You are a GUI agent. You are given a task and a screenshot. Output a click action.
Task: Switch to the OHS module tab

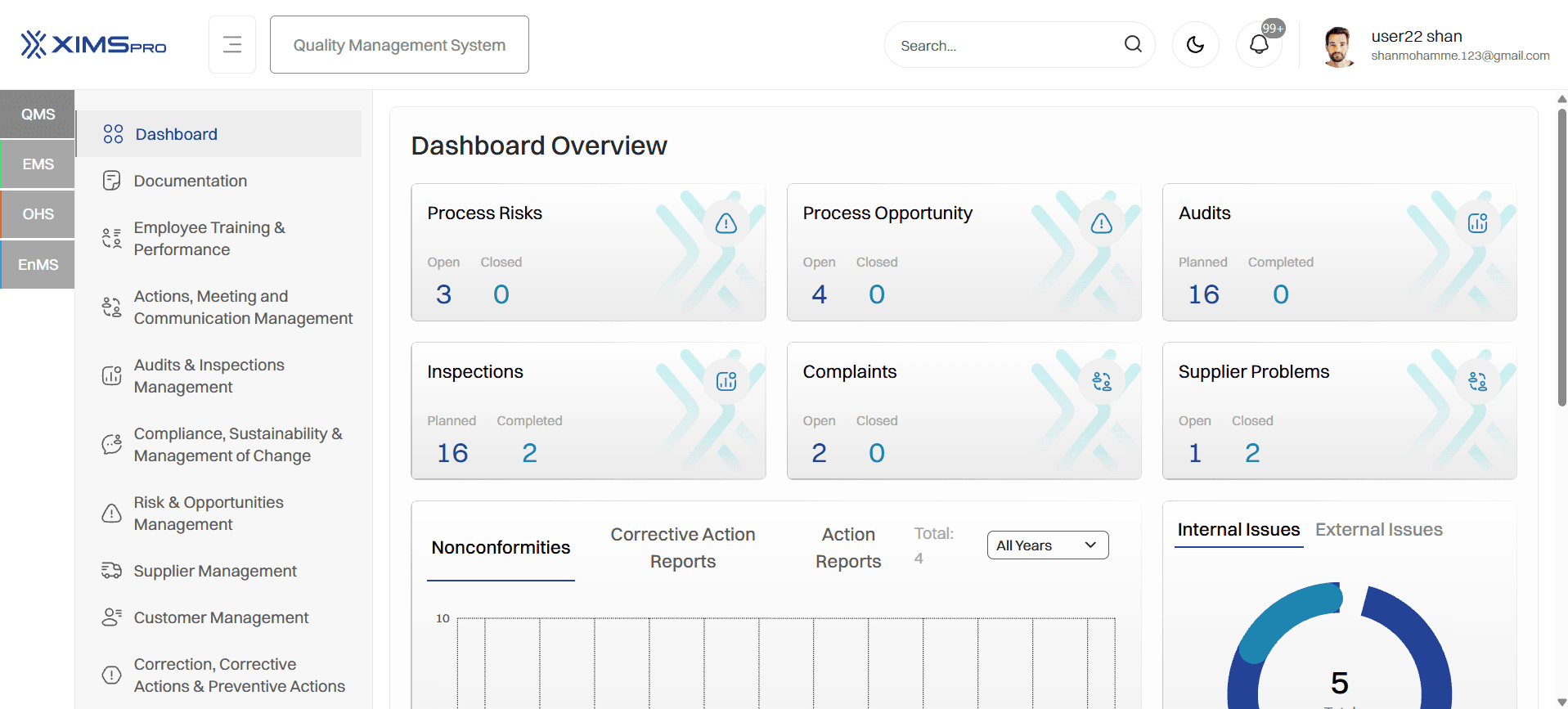38,214
